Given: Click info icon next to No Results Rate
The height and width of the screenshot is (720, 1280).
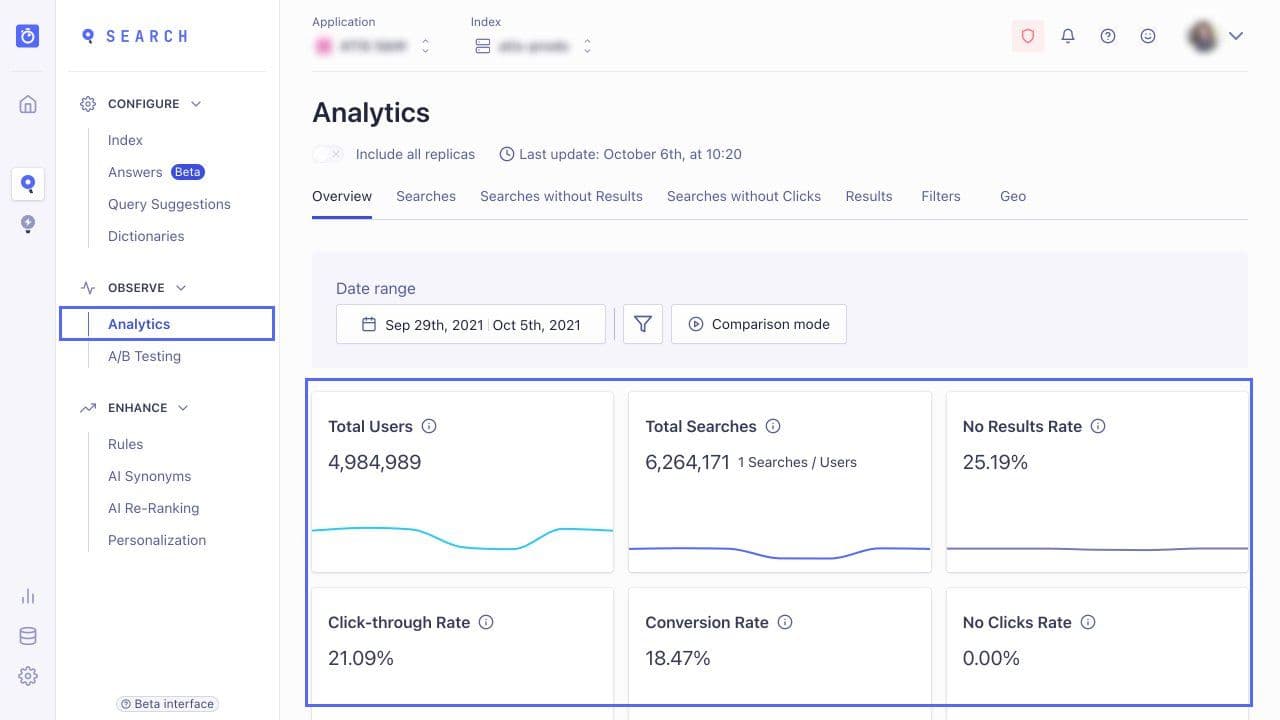Looking at the screenshot, I should 1098,426.
